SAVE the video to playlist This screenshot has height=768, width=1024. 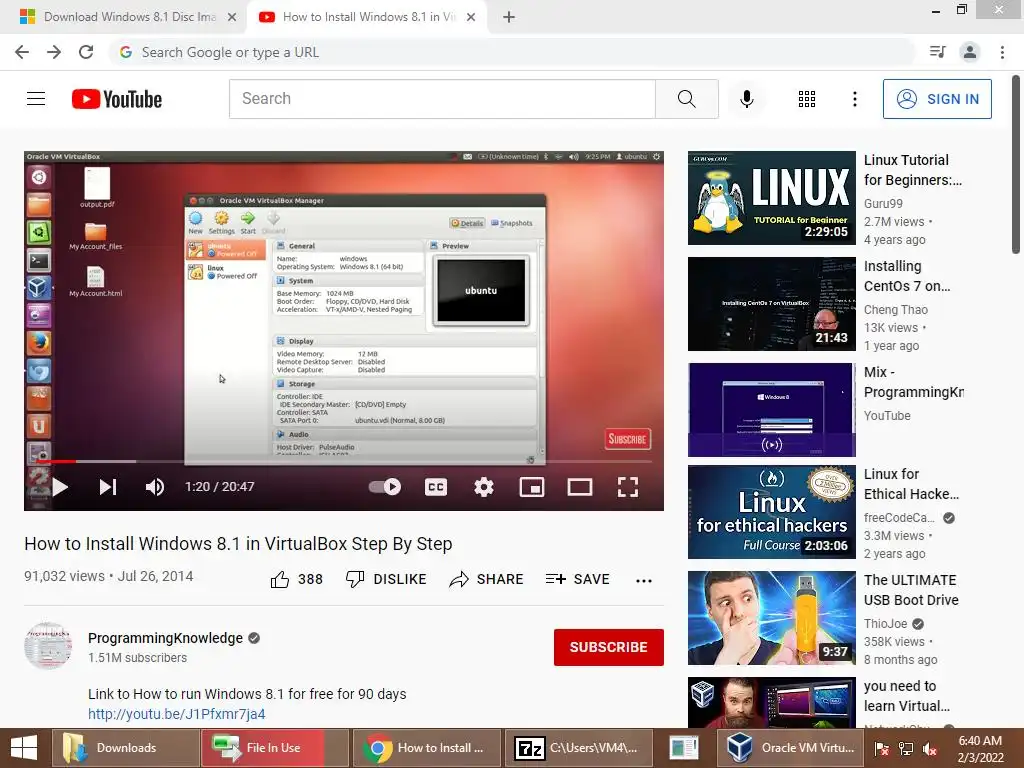(x=577, y=579)
